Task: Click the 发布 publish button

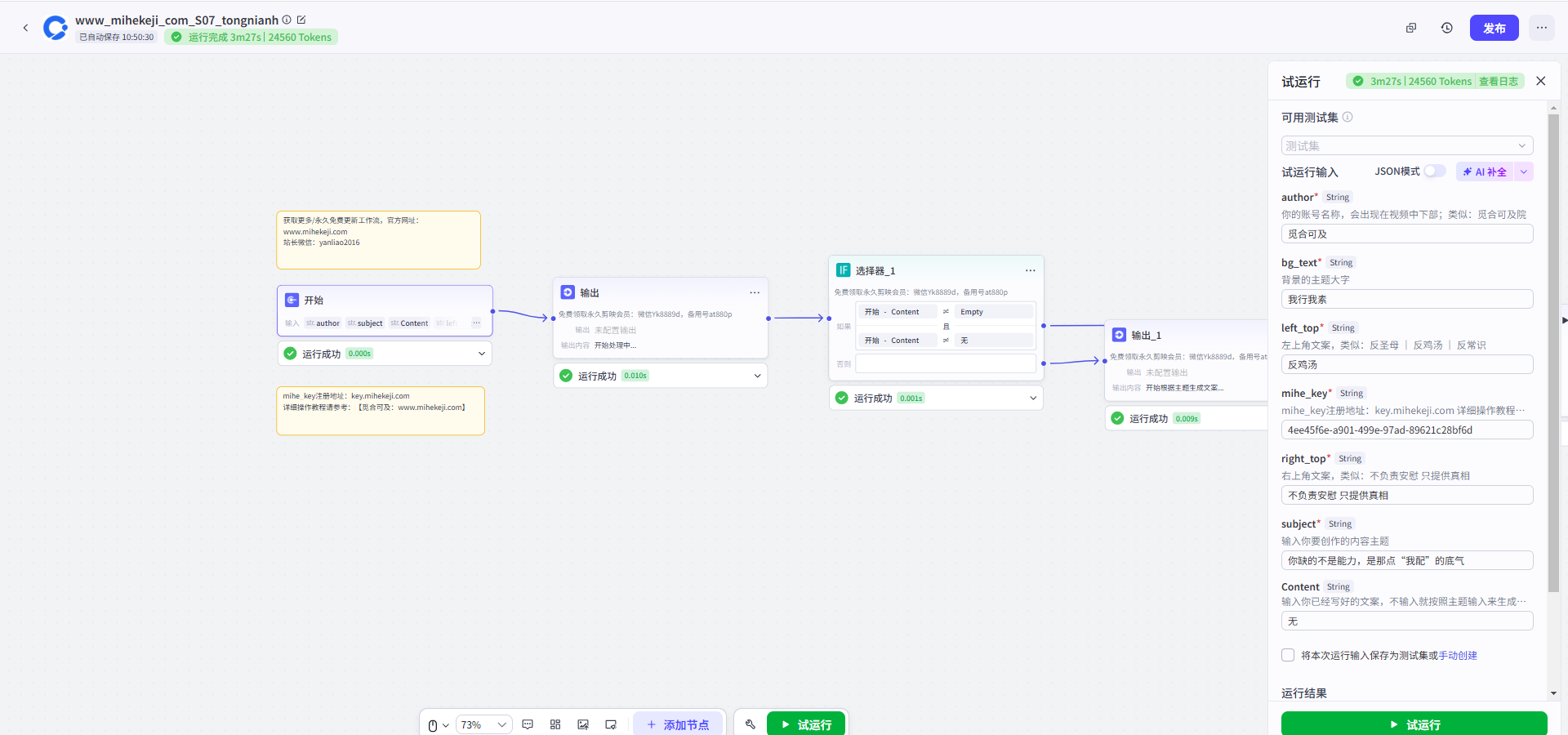Action: click(1494, 28)
